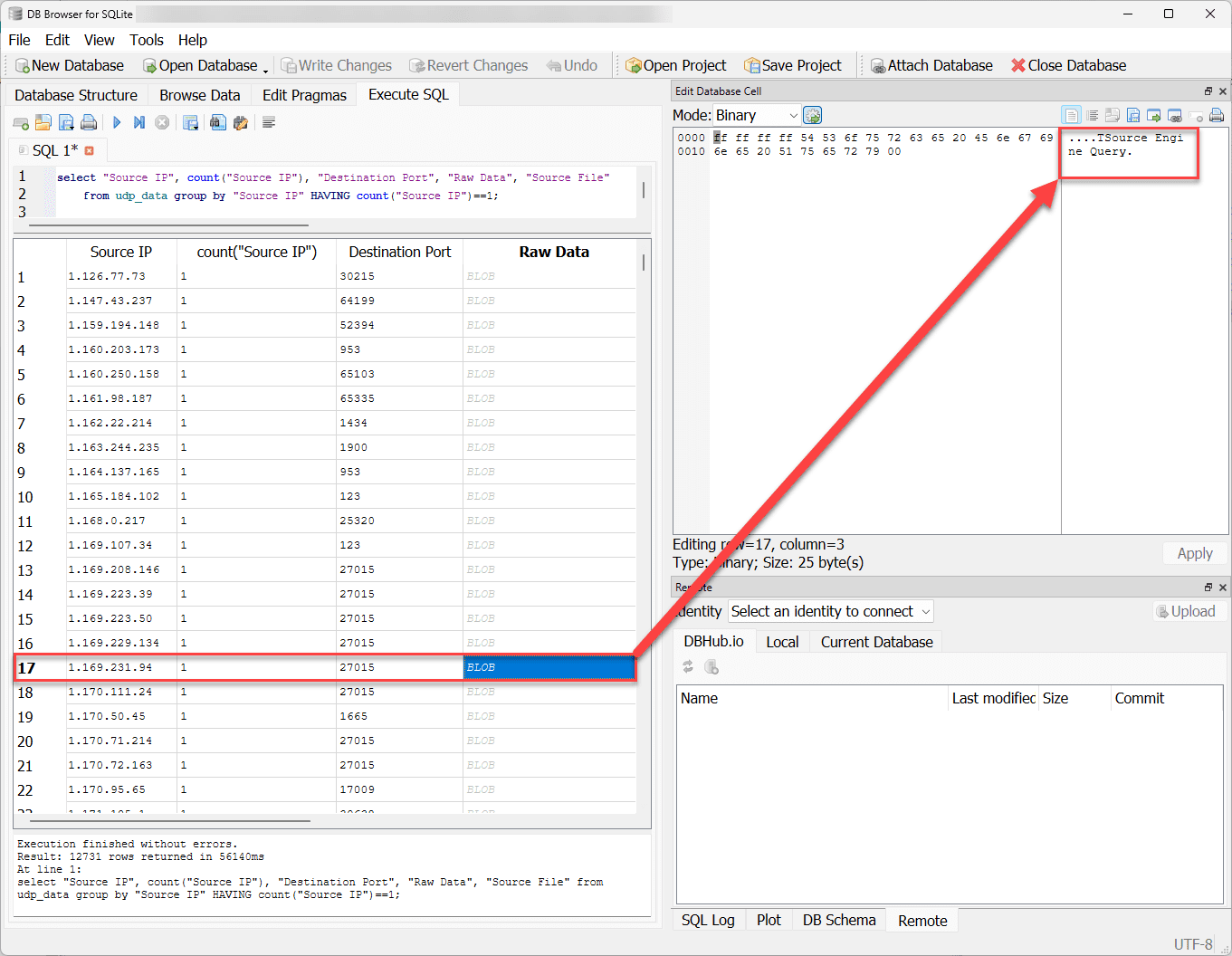Open the SQL Log bottom tab

pos(708,920)
